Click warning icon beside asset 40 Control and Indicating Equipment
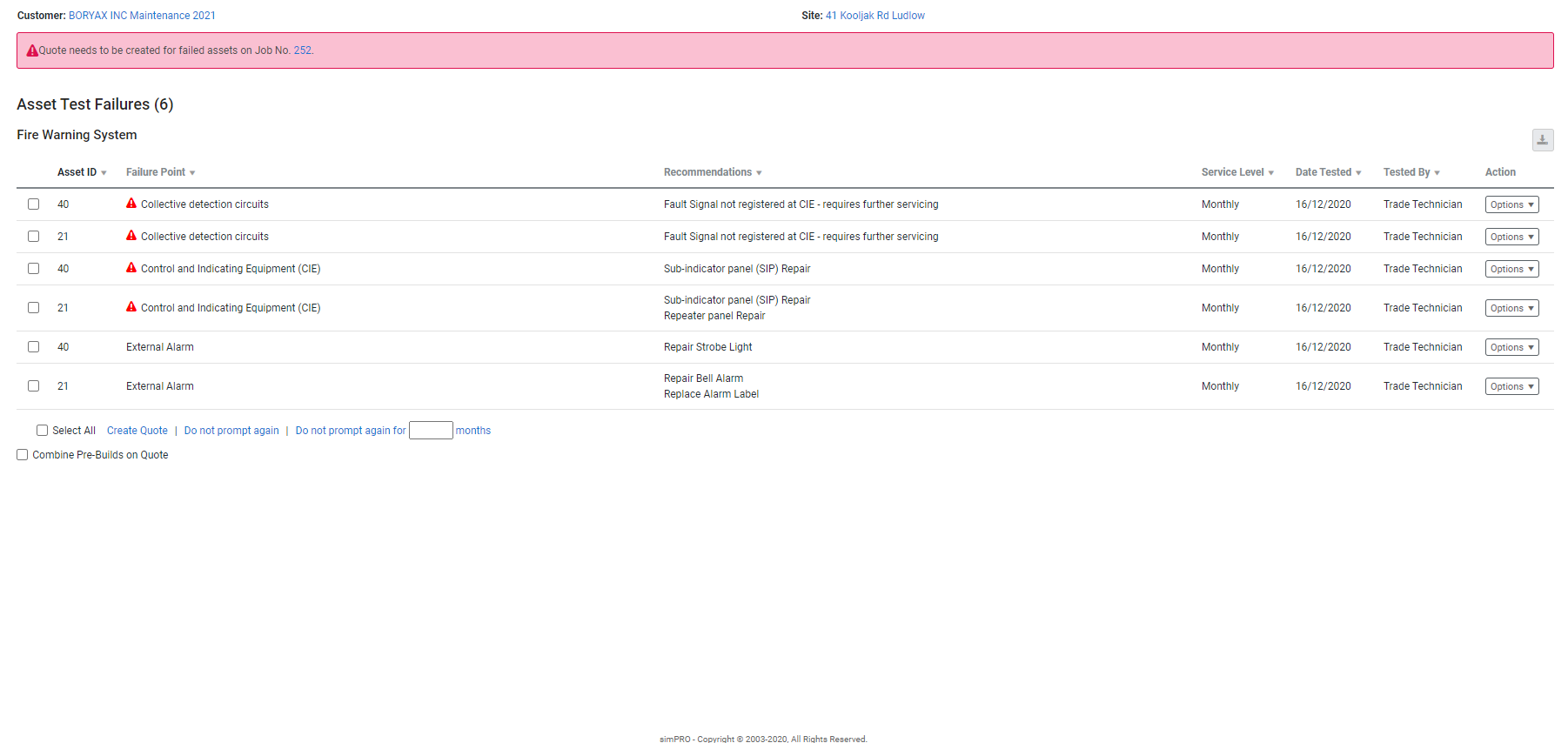This screenshot has height=743, width=1568. (x=131, y=268)
